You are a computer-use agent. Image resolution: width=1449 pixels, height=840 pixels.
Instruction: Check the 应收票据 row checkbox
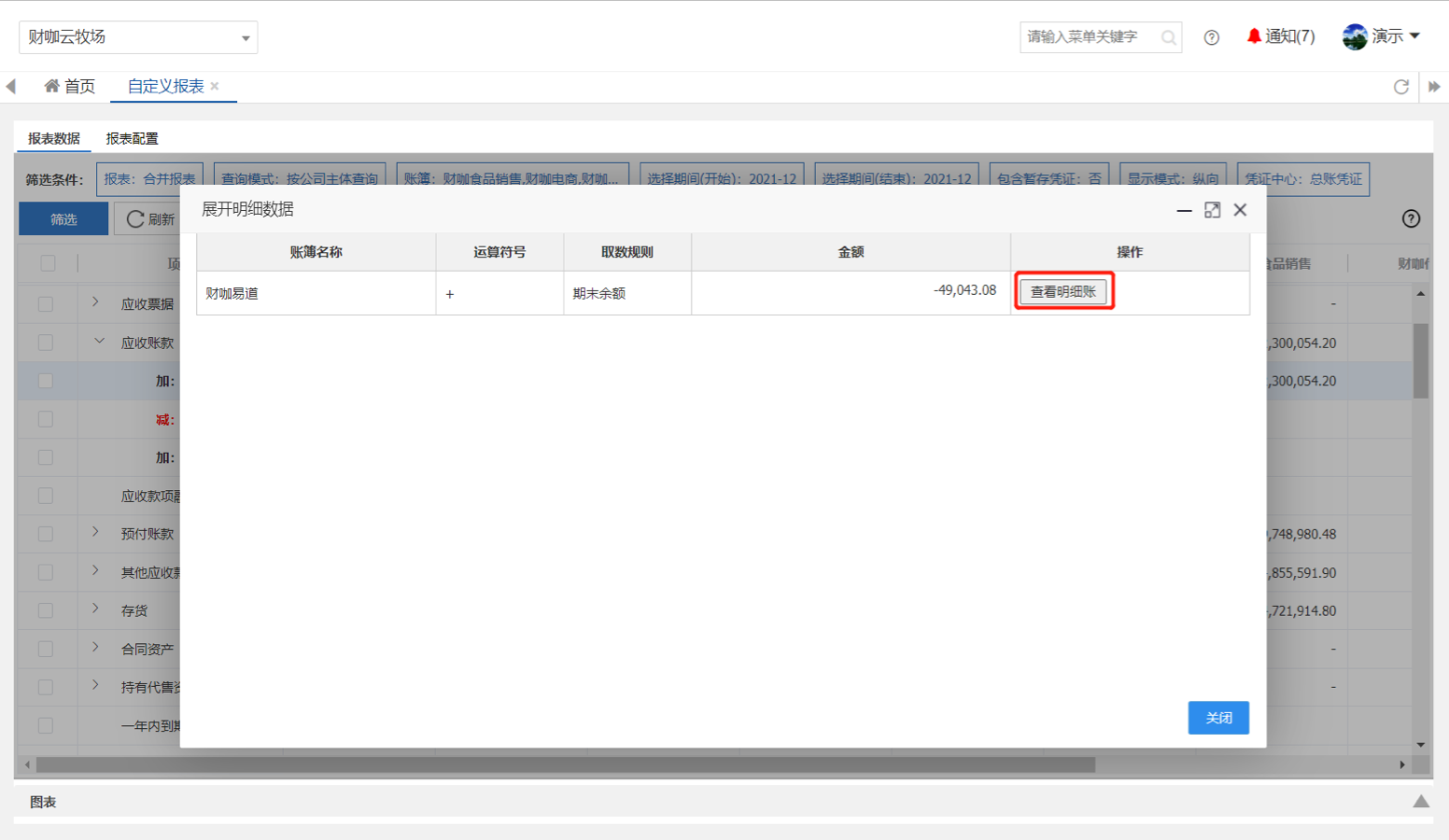click(46, 304)
